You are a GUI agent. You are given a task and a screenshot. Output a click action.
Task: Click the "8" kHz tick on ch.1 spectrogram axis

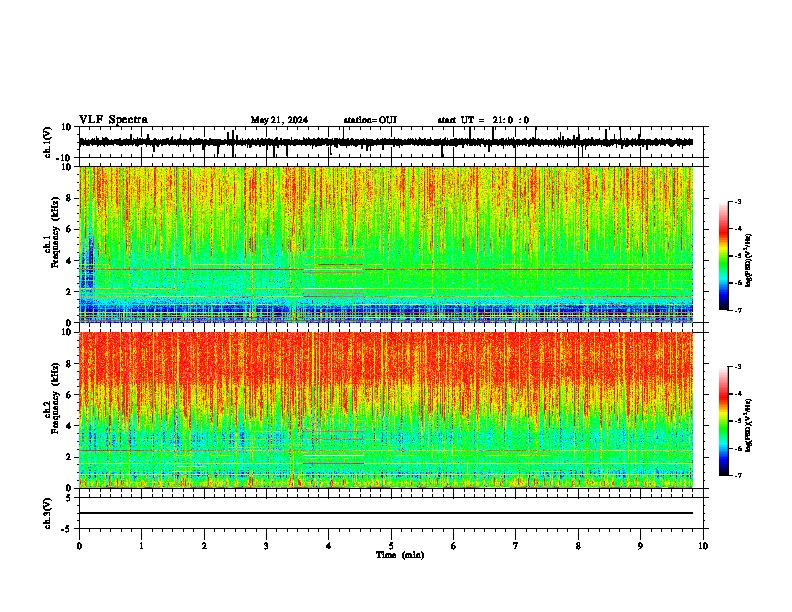(x=69, y=198)
